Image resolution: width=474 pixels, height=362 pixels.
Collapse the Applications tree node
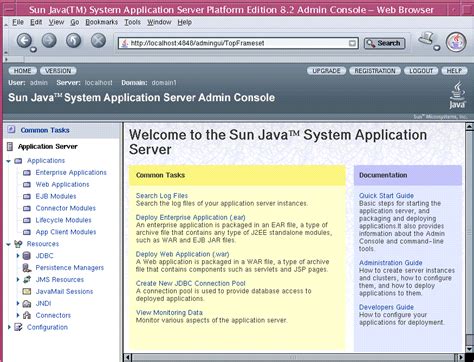8,161
